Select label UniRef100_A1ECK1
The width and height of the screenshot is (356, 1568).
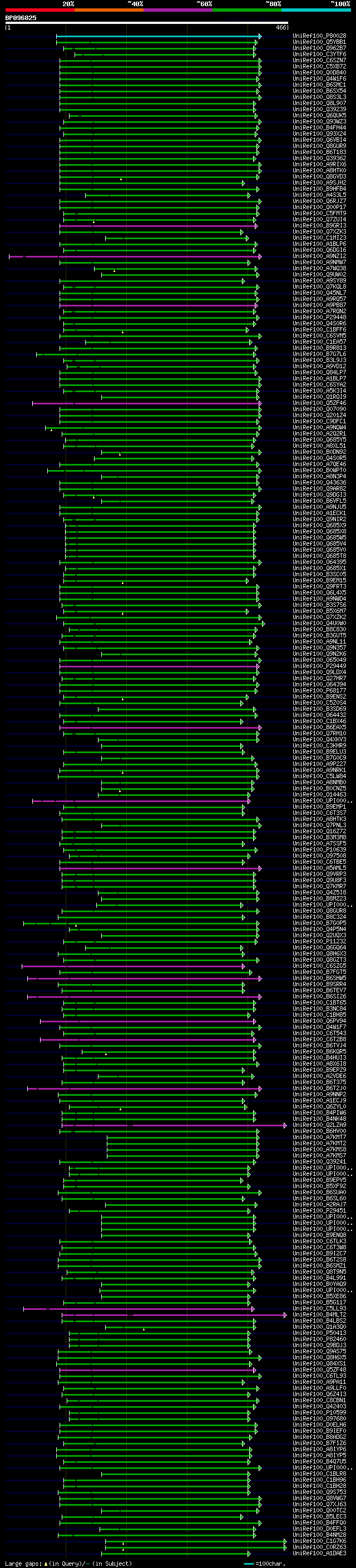click(x=319, y=513)
